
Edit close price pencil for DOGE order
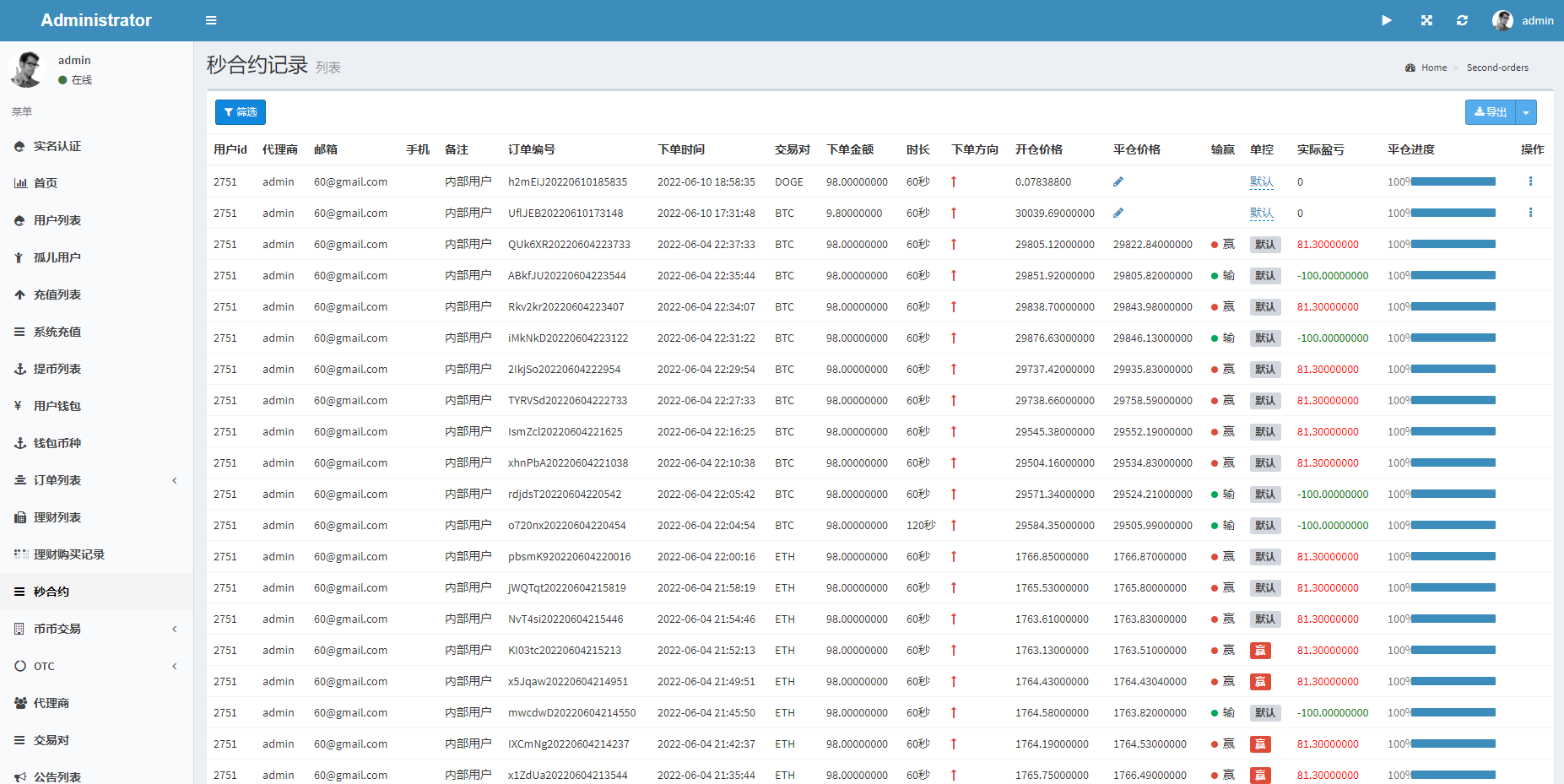coord(1118,181)
